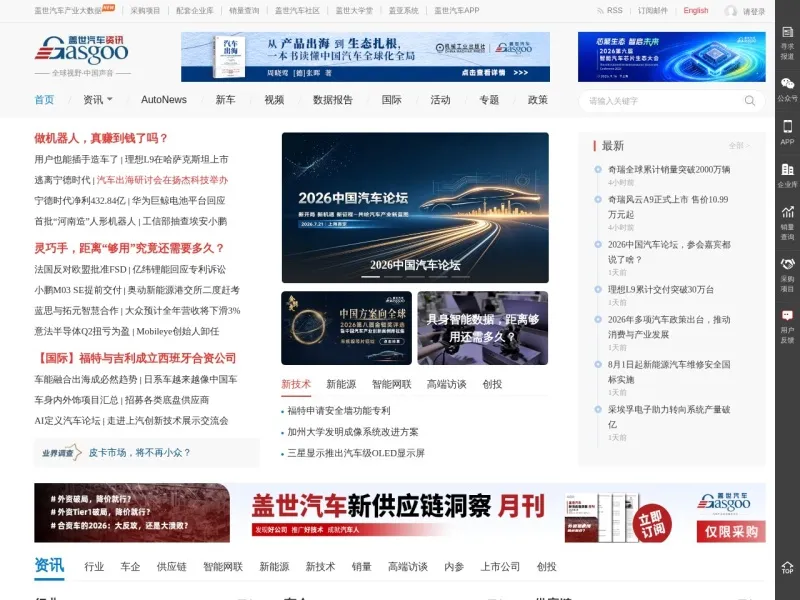Open 加州大学发明成像系统改进方案 article

tap(353, 432)
